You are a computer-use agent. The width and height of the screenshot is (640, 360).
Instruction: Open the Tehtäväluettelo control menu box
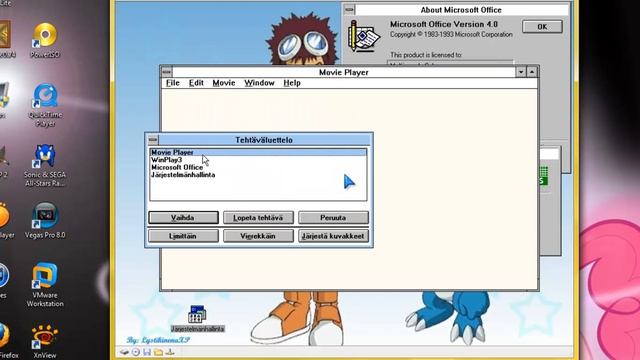(x=153, y=140)
